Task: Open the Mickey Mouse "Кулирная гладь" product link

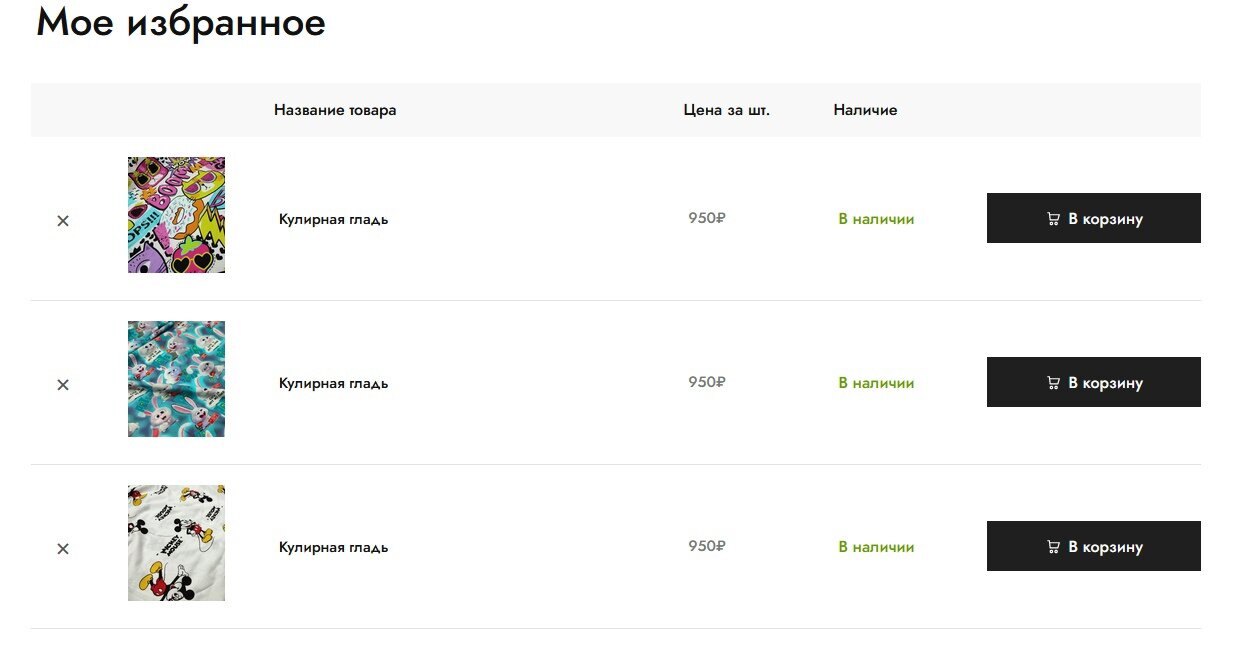Action: pyautogui.click(x=333, y=547)
